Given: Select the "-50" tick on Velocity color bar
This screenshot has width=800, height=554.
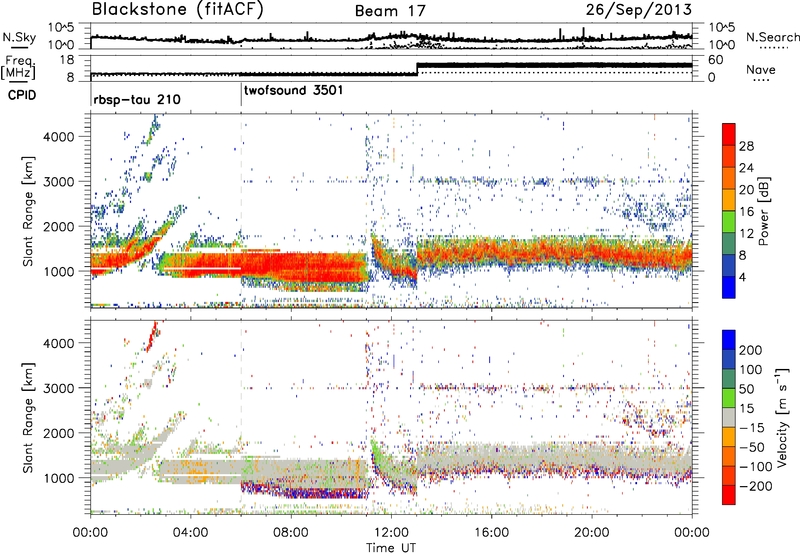Looking at the screenshot, I should (x=752, y=447).
